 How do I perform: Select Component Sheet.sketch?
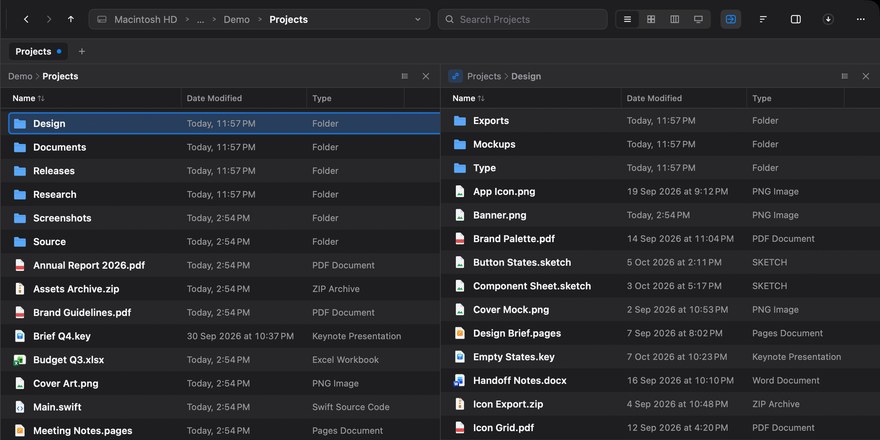[x=661, y=286]
